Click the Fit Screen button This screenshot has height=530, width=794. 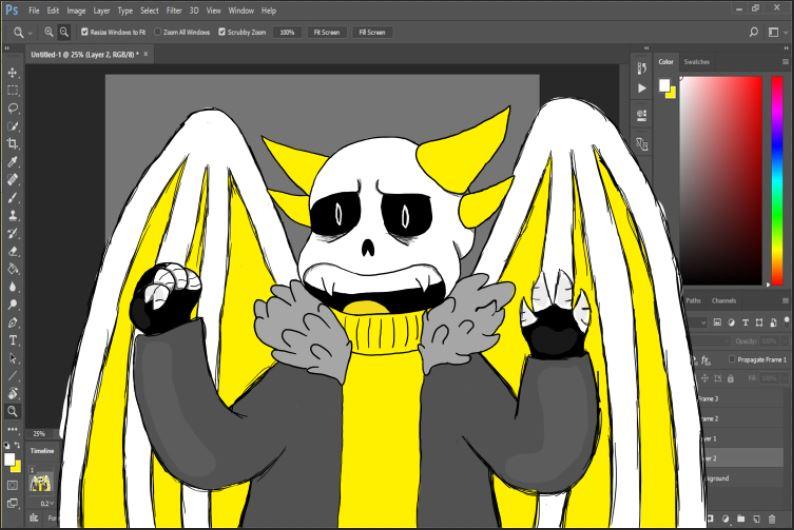[327, 32]
